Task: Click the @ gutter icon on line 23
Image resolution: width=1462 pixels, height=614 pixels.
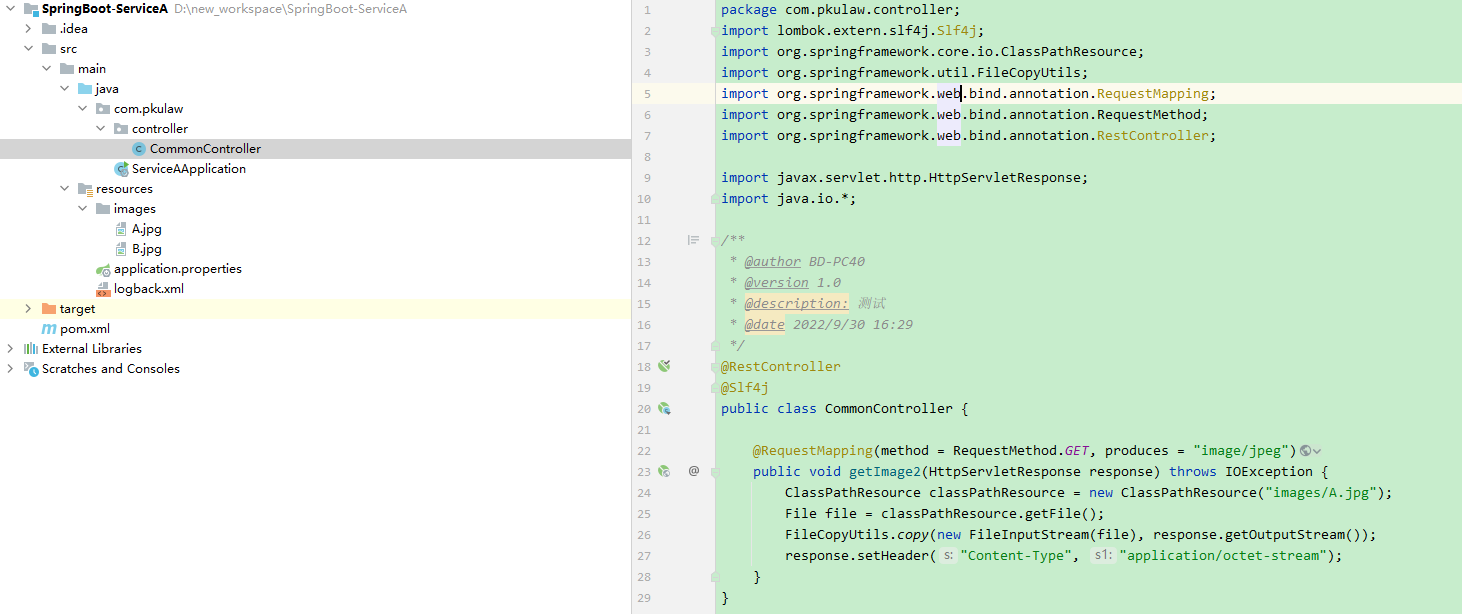Action: [x=694, y=471]
